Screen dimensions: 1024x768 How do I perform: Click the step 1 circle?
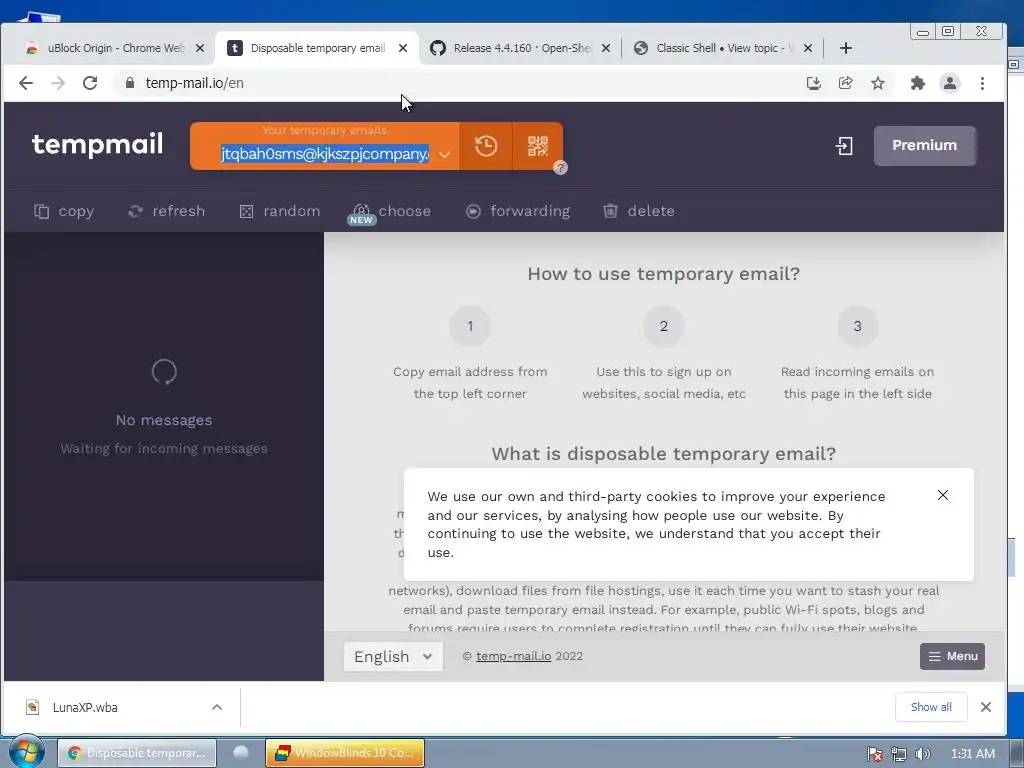coord(470,326)
